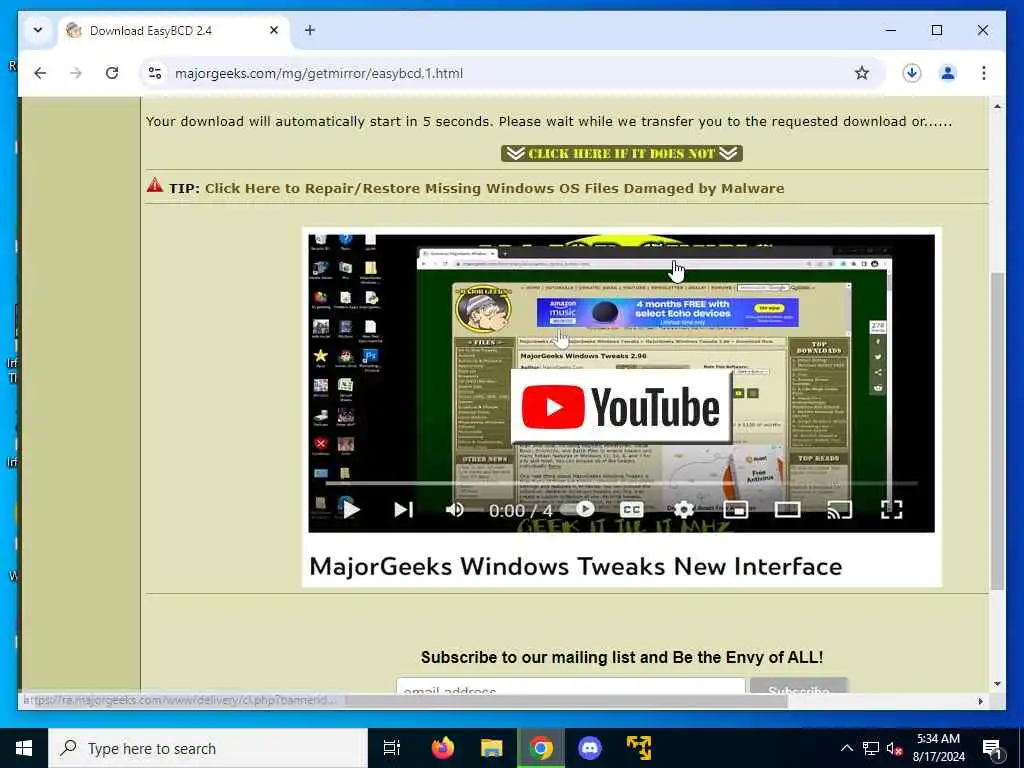
Task: Bookmark this page with the star
Action: coord(862,73)
